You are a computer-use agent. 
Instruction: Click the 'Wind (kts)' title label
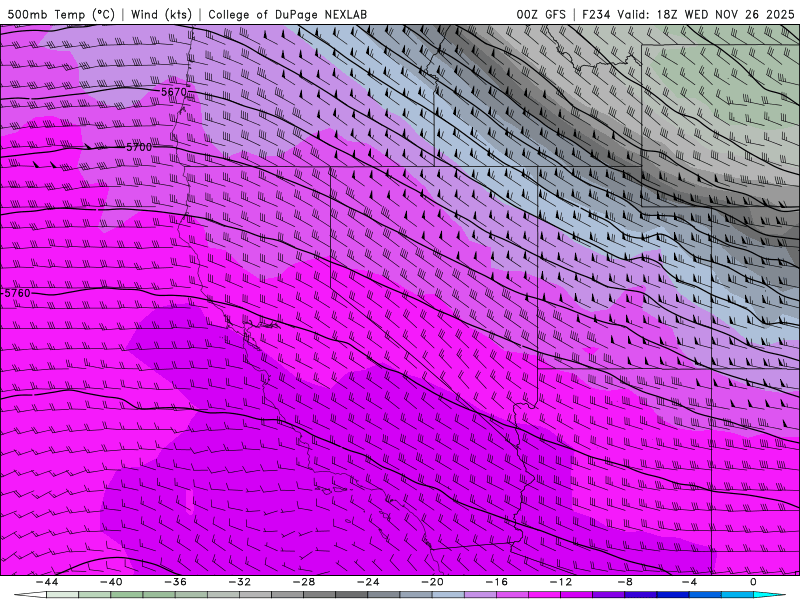[x=161, y=14]
